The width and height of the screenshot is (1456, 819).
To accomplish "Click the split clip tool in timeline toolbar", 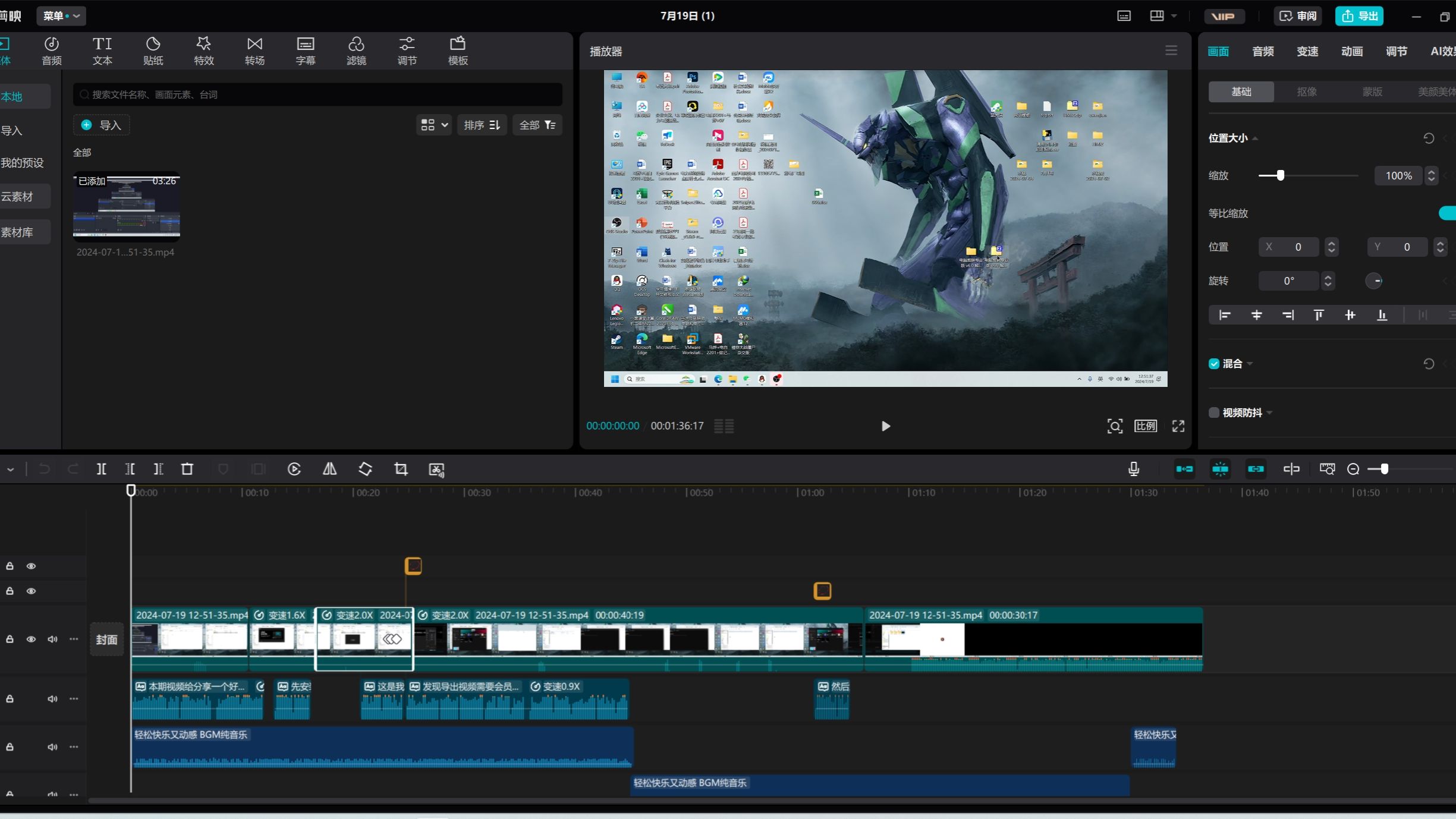I will pos(102,469).
